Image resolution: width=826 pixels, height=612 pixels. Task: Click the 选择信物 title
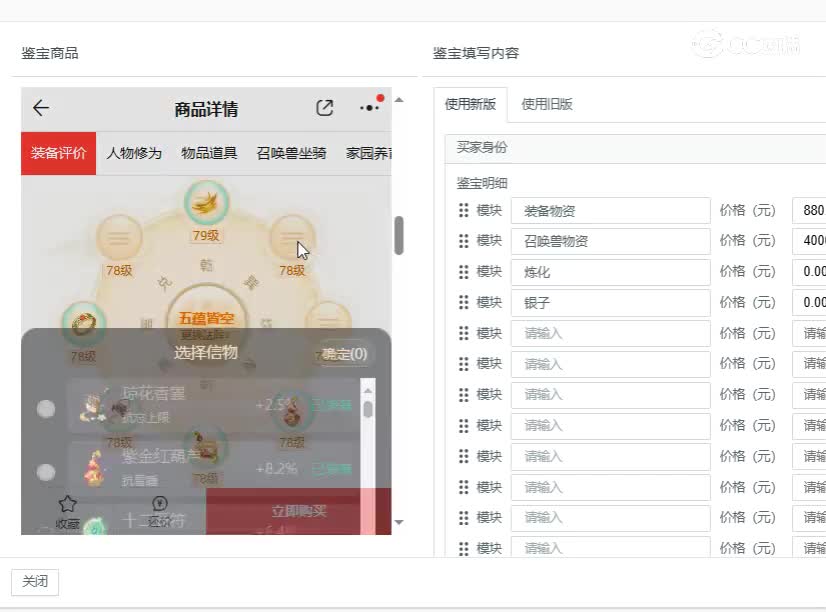[x=206, y=352]
